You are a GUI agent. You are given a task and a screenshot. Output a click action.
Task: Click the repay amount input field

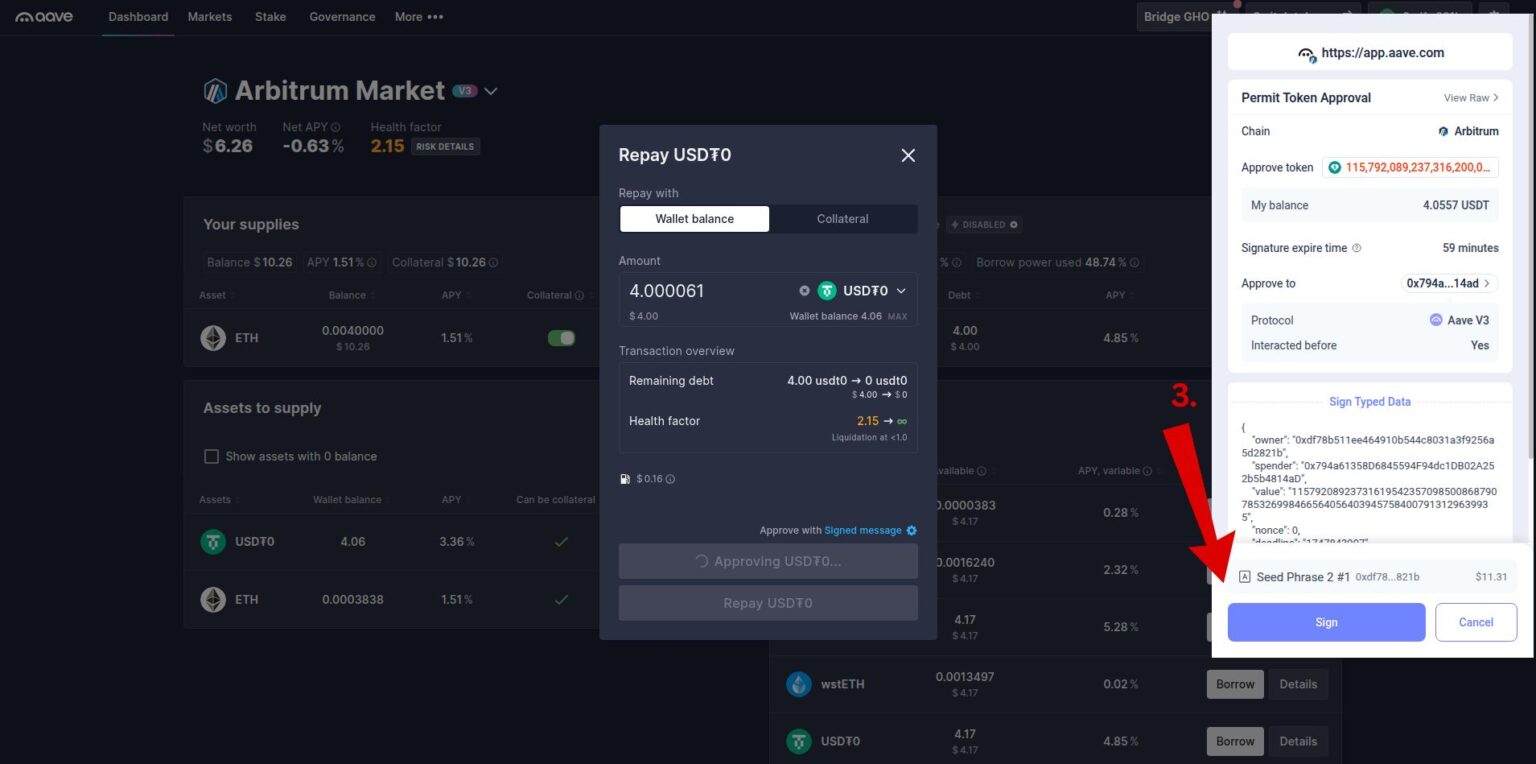click(x=708, y=291)
